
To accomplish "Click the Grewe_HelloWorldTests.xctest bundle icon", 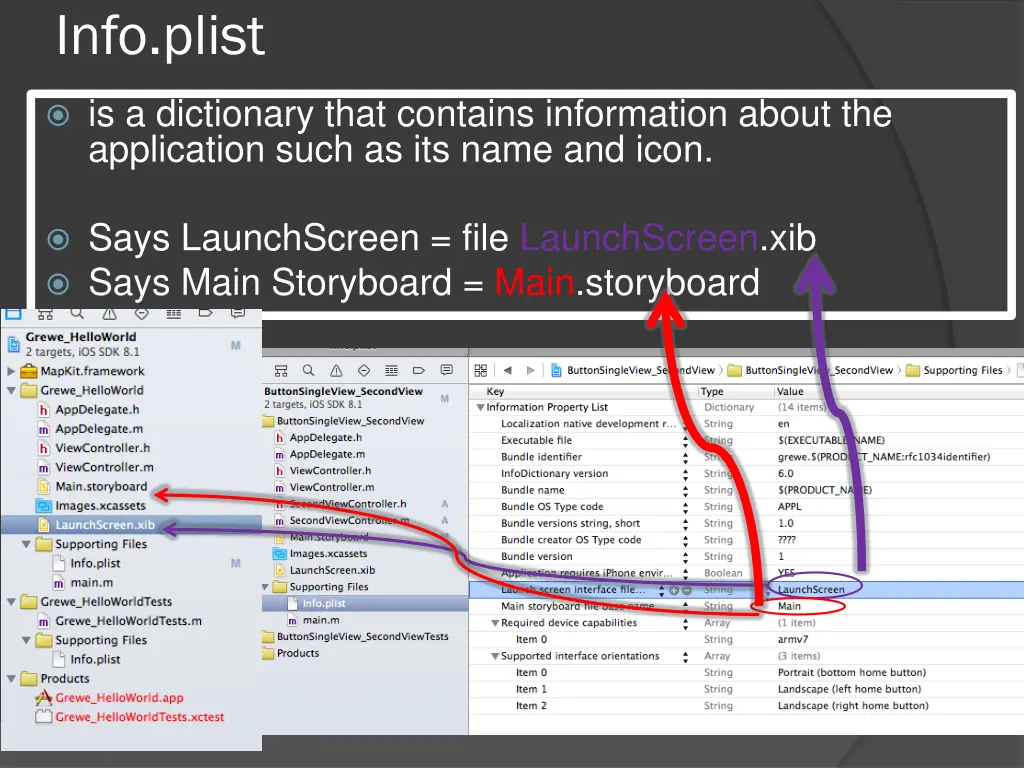I will point(44,716).
